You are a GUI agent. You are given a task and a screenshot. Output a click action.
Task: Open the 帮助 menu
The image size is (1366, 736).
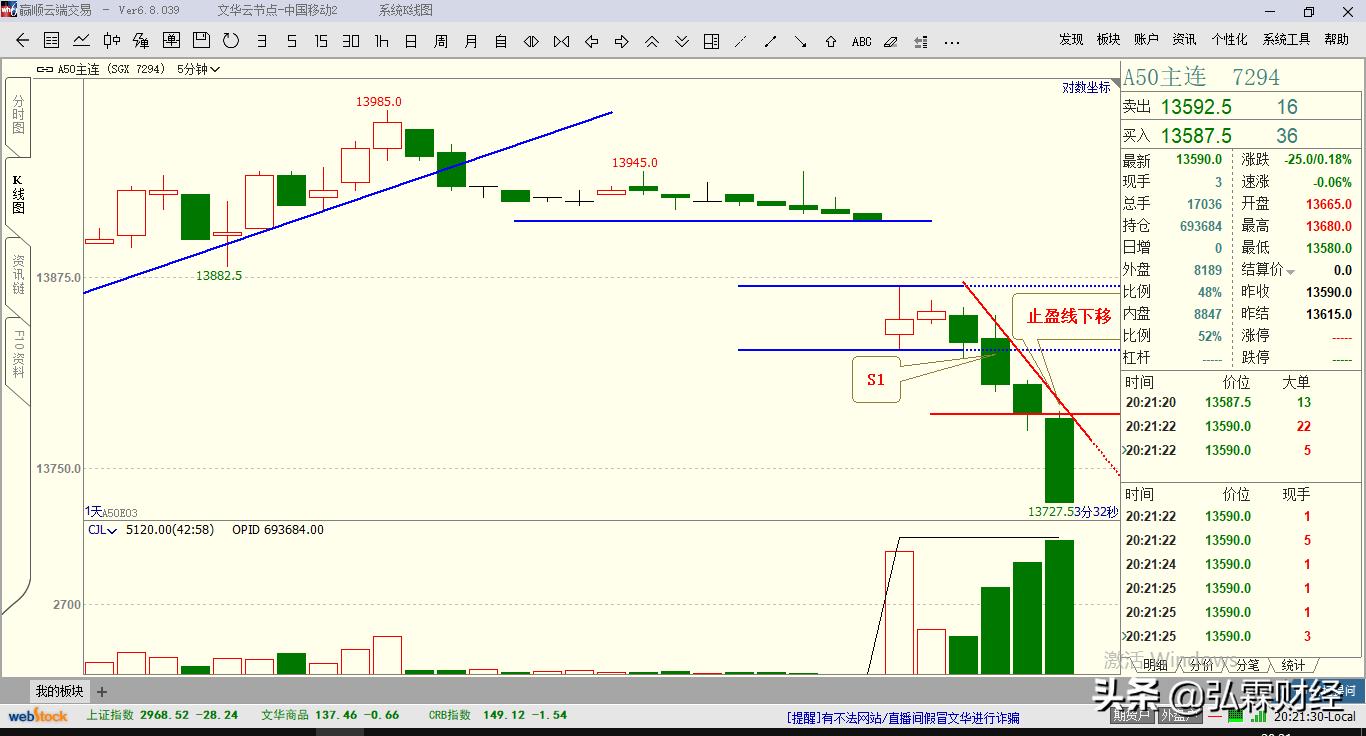(1336, 40)
